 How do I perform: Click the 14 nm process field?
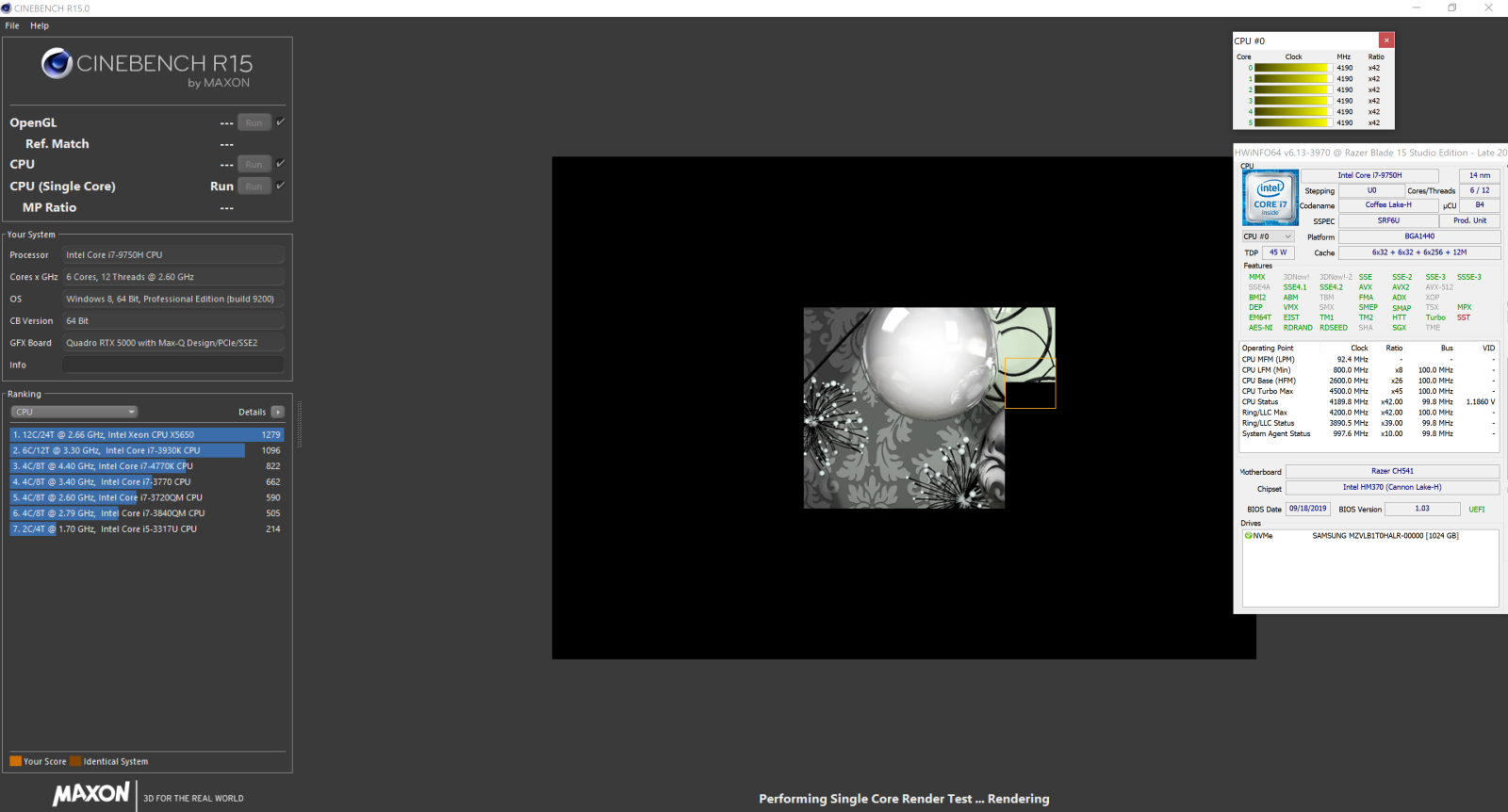(x=1480, y=175)
